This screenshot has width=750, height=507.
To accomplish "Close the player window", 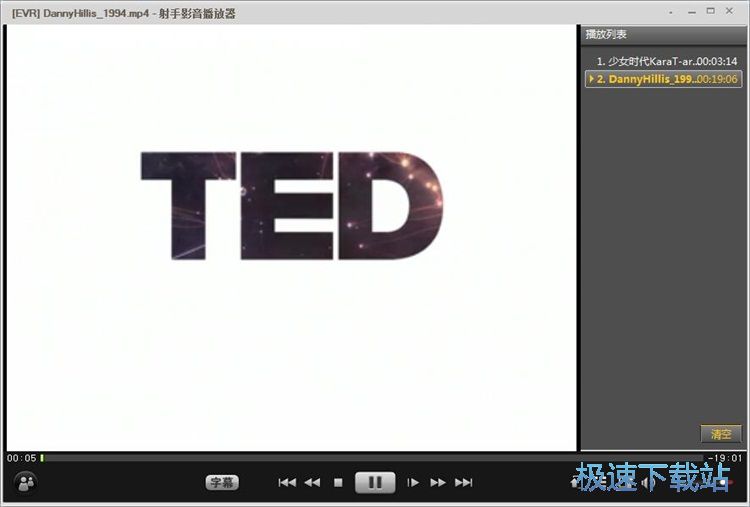I will click(729, 11).
